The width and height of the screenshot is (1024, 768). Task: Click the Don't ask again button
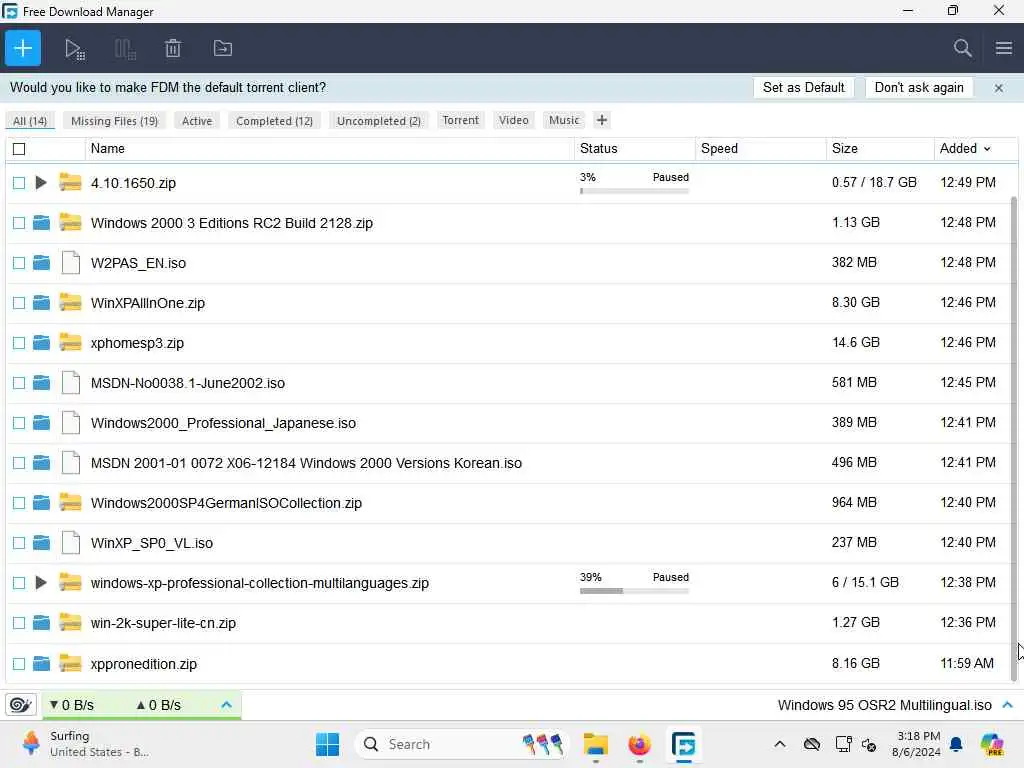[x=919, y=88]
